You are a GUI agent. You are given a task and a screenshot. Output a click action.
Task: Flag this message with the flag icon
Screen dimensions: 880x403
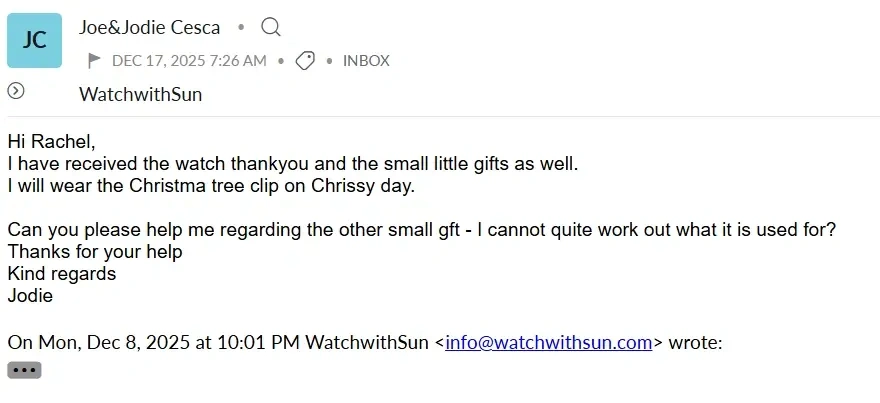pos(95,61)
